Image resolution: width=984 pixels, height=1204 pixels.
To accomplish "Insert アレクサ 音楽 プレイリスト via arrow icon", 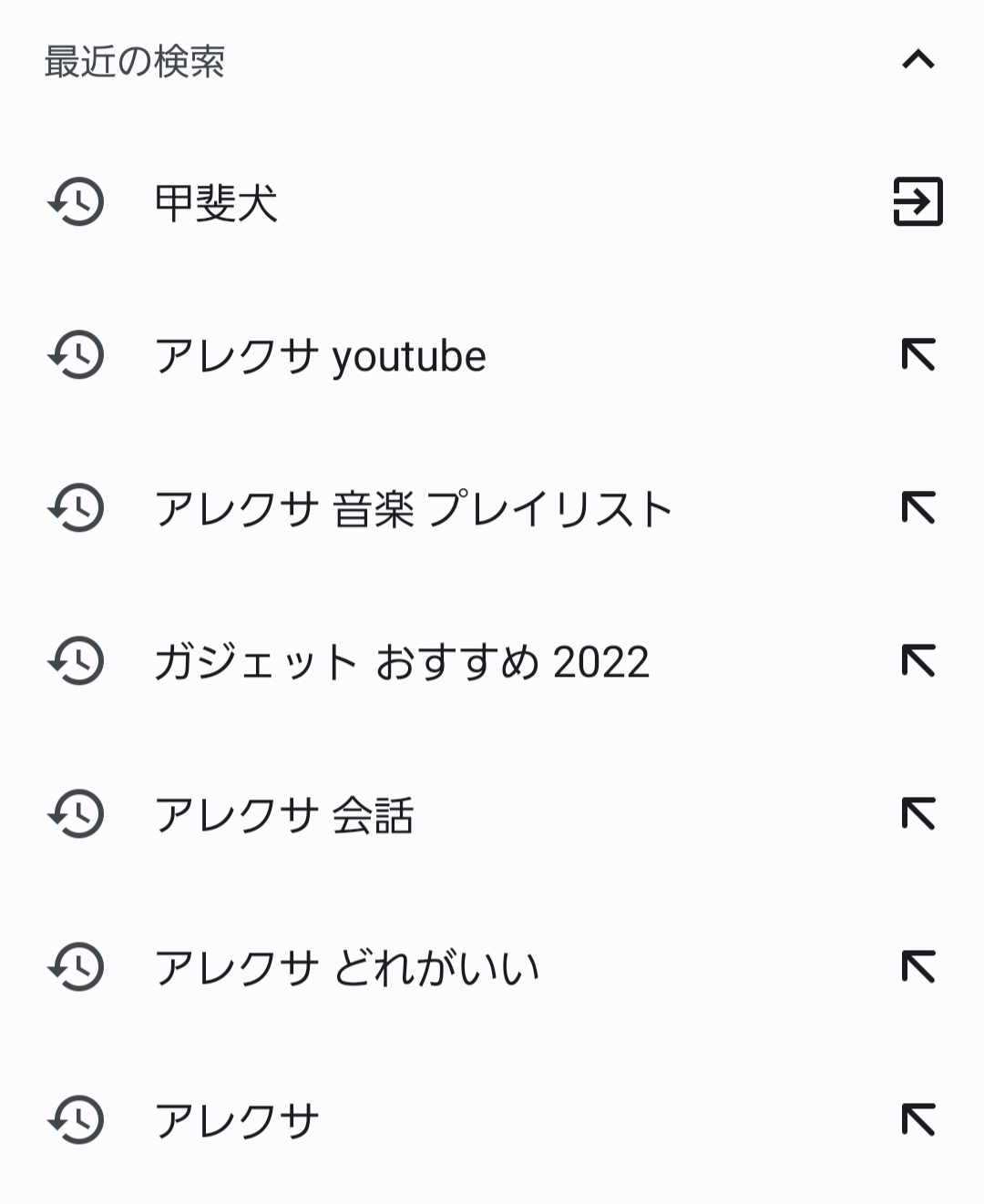I will 917,507.
